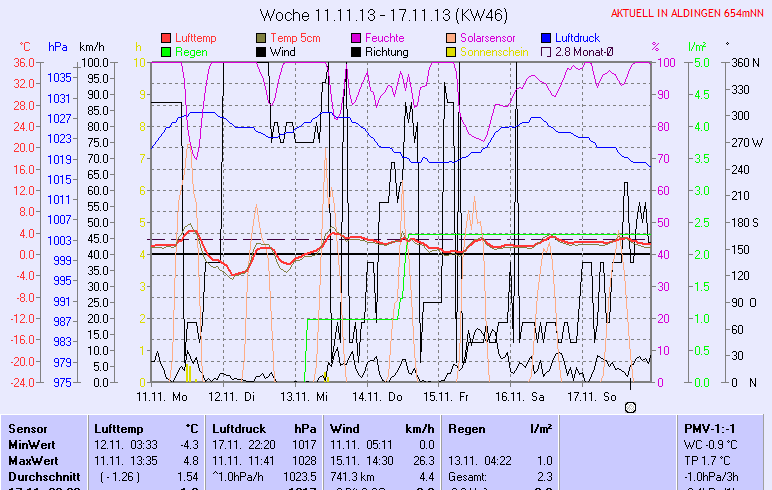This screenshot has width=772, height=490.
Task: Click the green Regen legend swatch
Action: coord(167,51)
